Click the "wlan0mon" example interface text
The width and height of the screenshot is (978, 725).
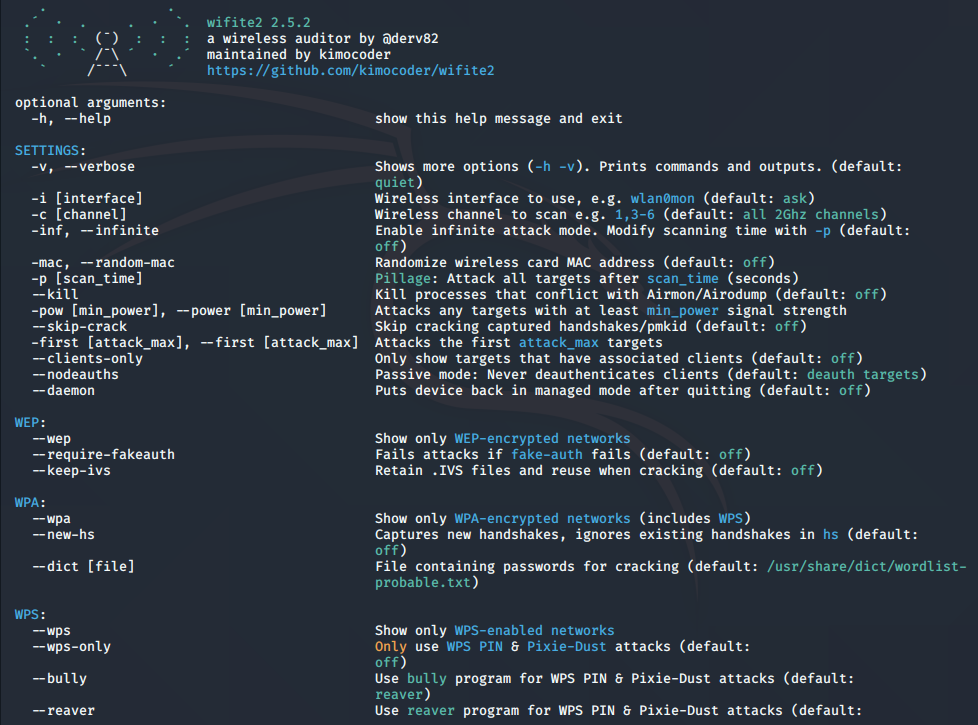(x=662, y=198)
